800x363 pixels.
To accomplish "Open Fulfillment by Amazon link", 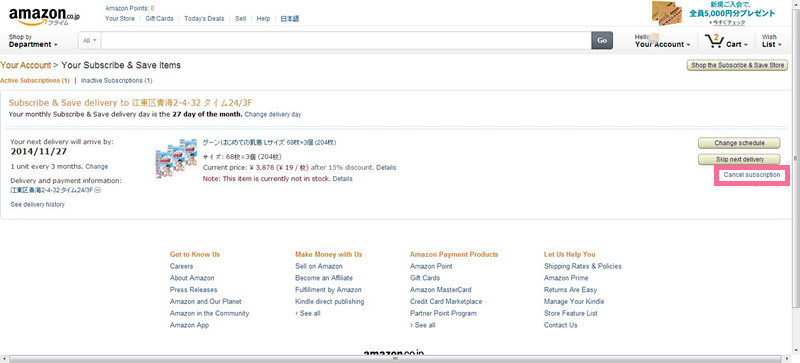I will [328, 289].
